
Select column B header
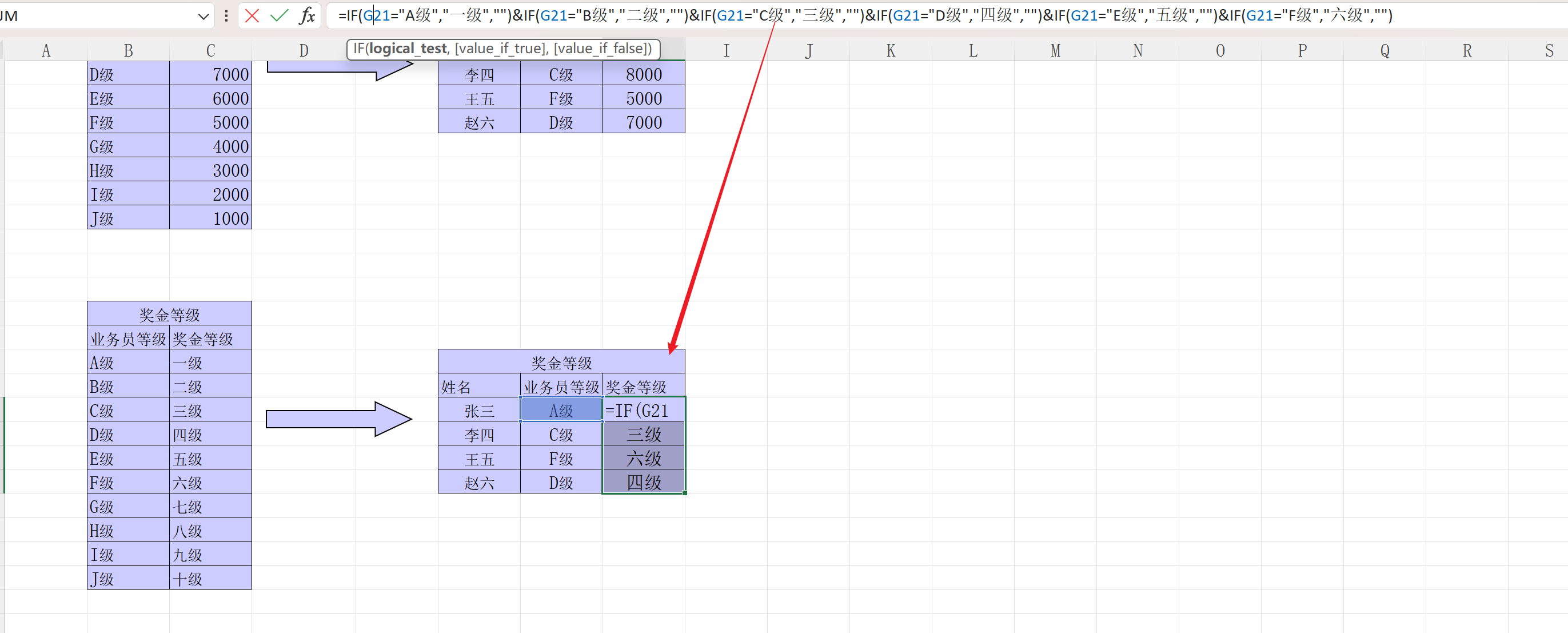coord(128,50)
